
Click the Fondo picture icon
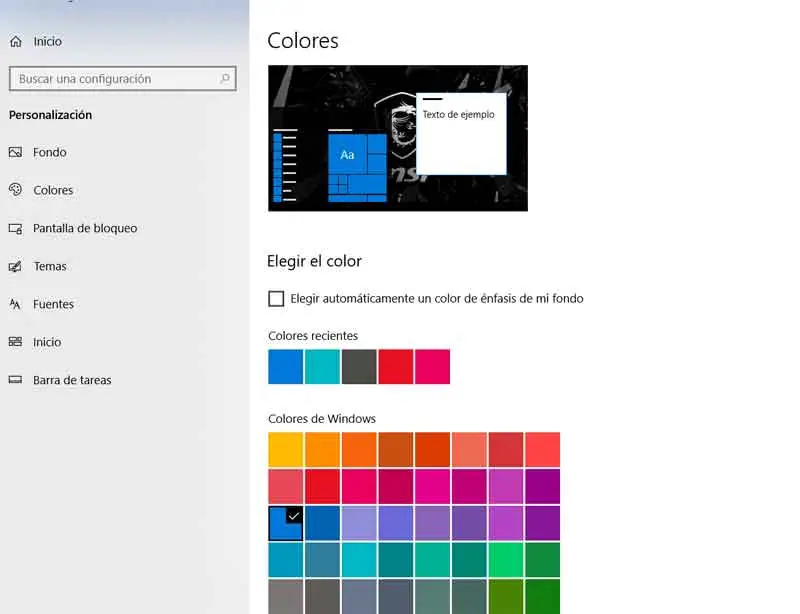[x=15, y=152]
